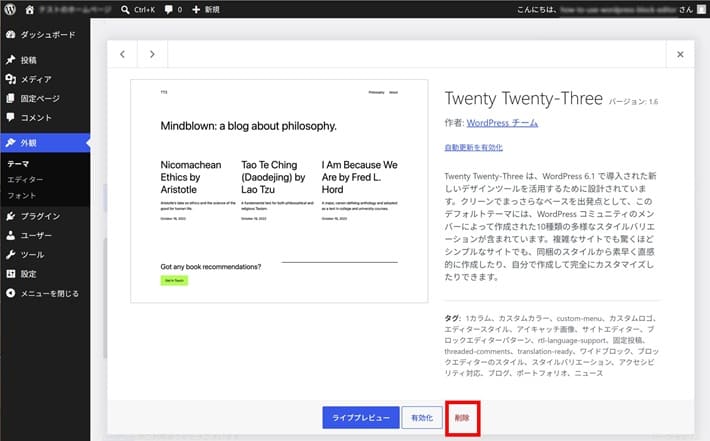Click the 新規 label in the admin bar
The image size is (710, 441).
pyautogui.click(x=212, y=10)
